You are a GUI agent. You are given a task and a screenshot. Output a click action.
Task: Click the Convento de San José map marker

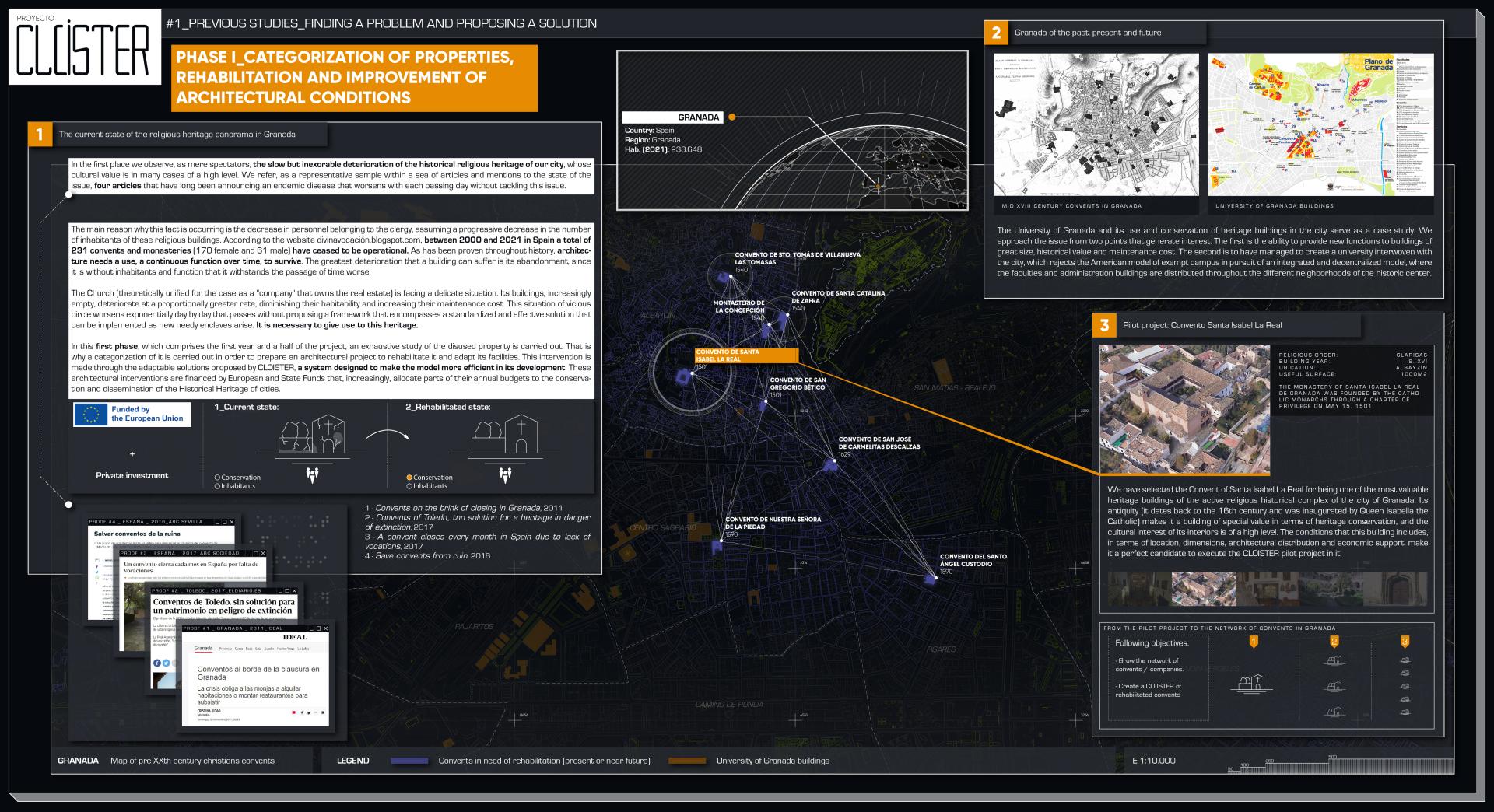coord(830,464)
